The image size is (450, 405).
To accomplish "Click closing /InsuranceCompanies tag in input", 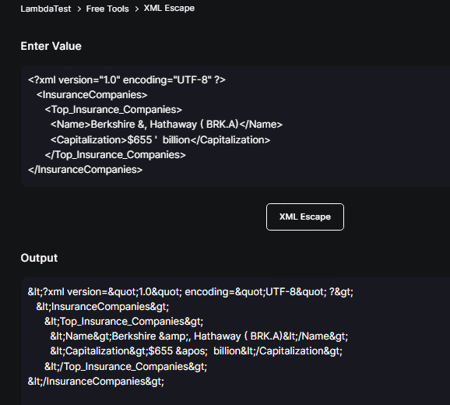I will 85,170.
